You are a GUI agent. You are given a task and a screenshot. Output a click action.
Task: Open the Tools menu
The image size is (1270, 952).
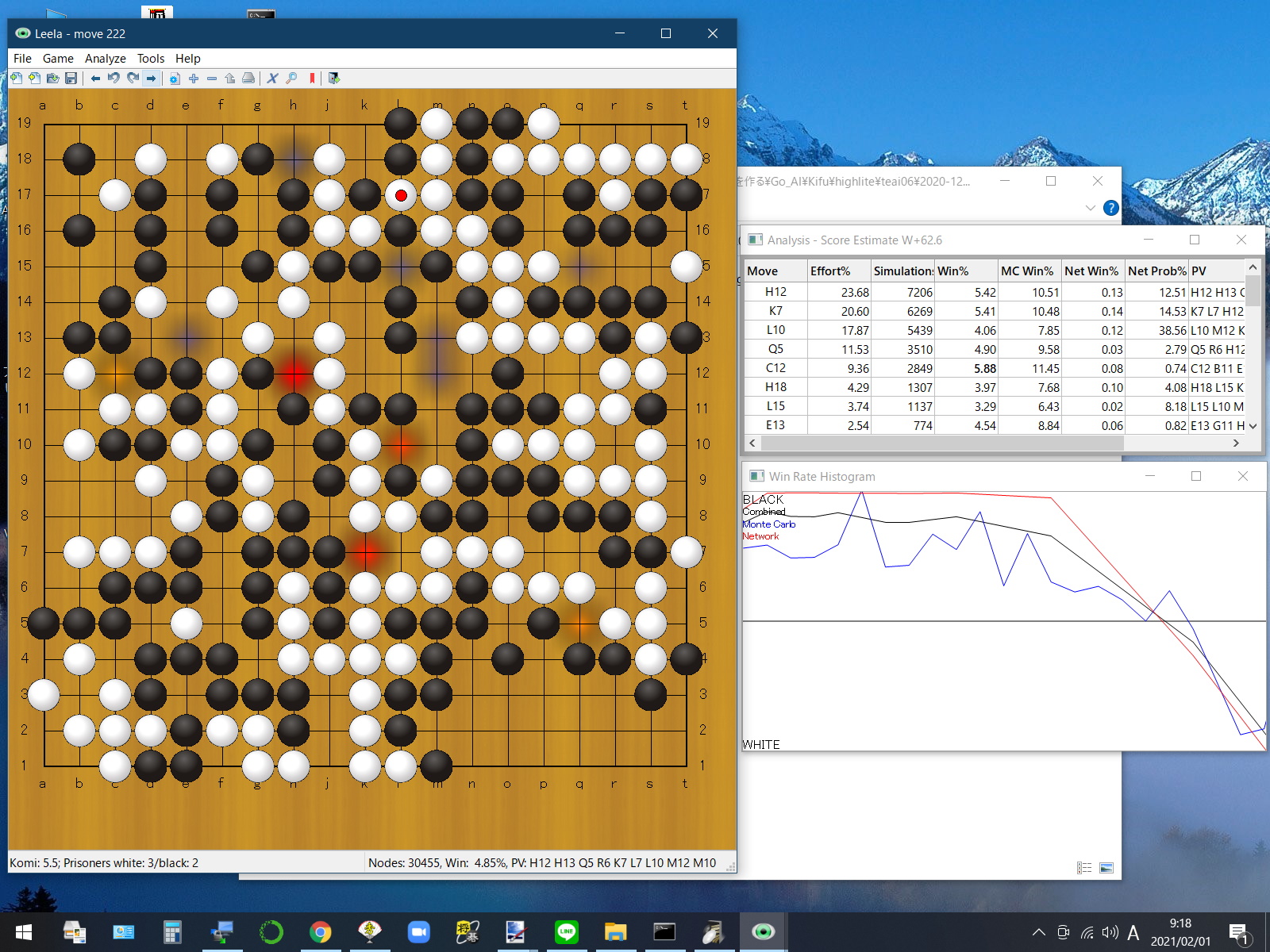pyautogui.click(x=150, y=58)
